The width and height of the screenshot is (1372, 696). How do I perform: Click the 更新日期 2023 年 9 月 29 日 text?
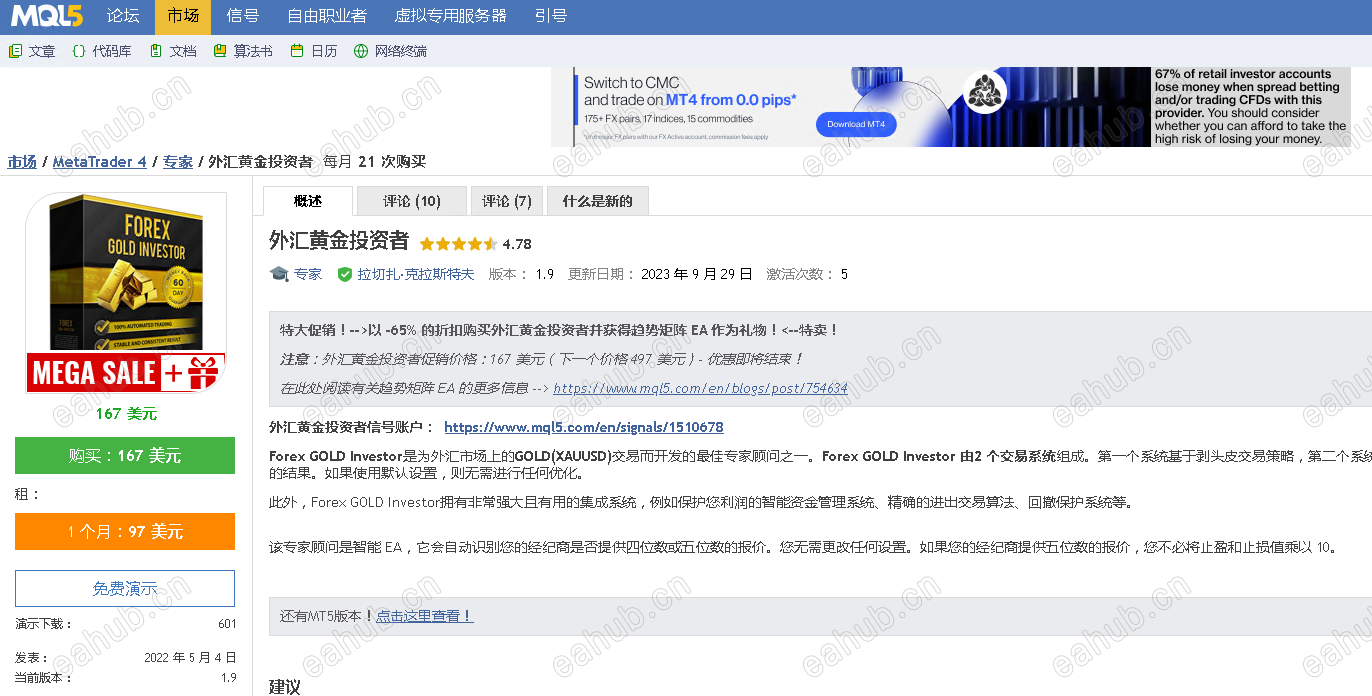click(697, 274)
